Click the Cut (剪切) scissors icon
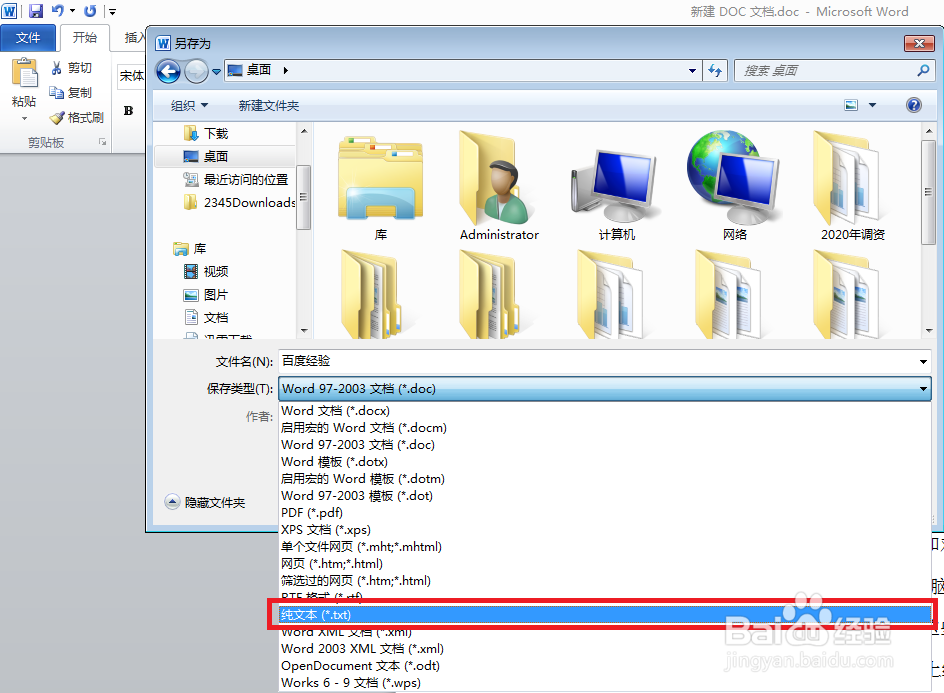 (57, 68)
